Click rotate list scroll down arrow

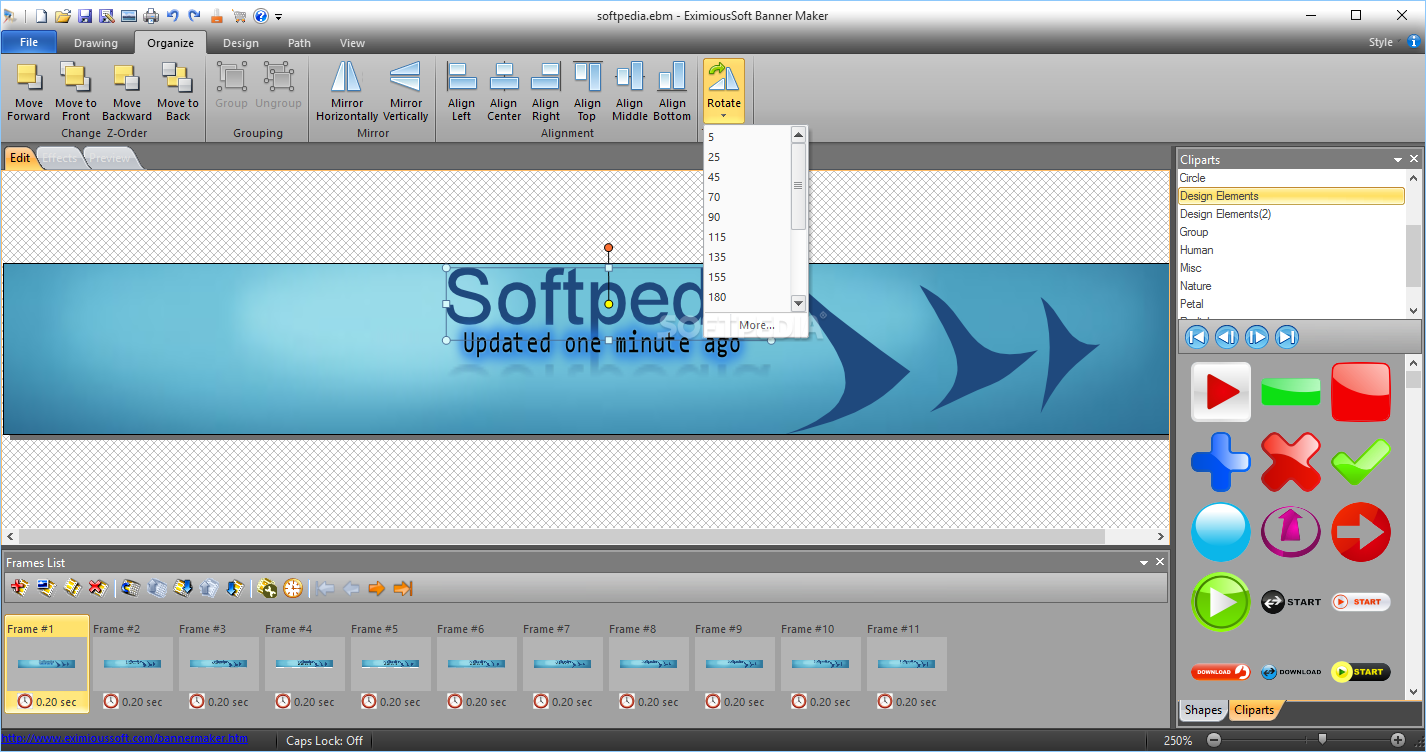[798, 303]
